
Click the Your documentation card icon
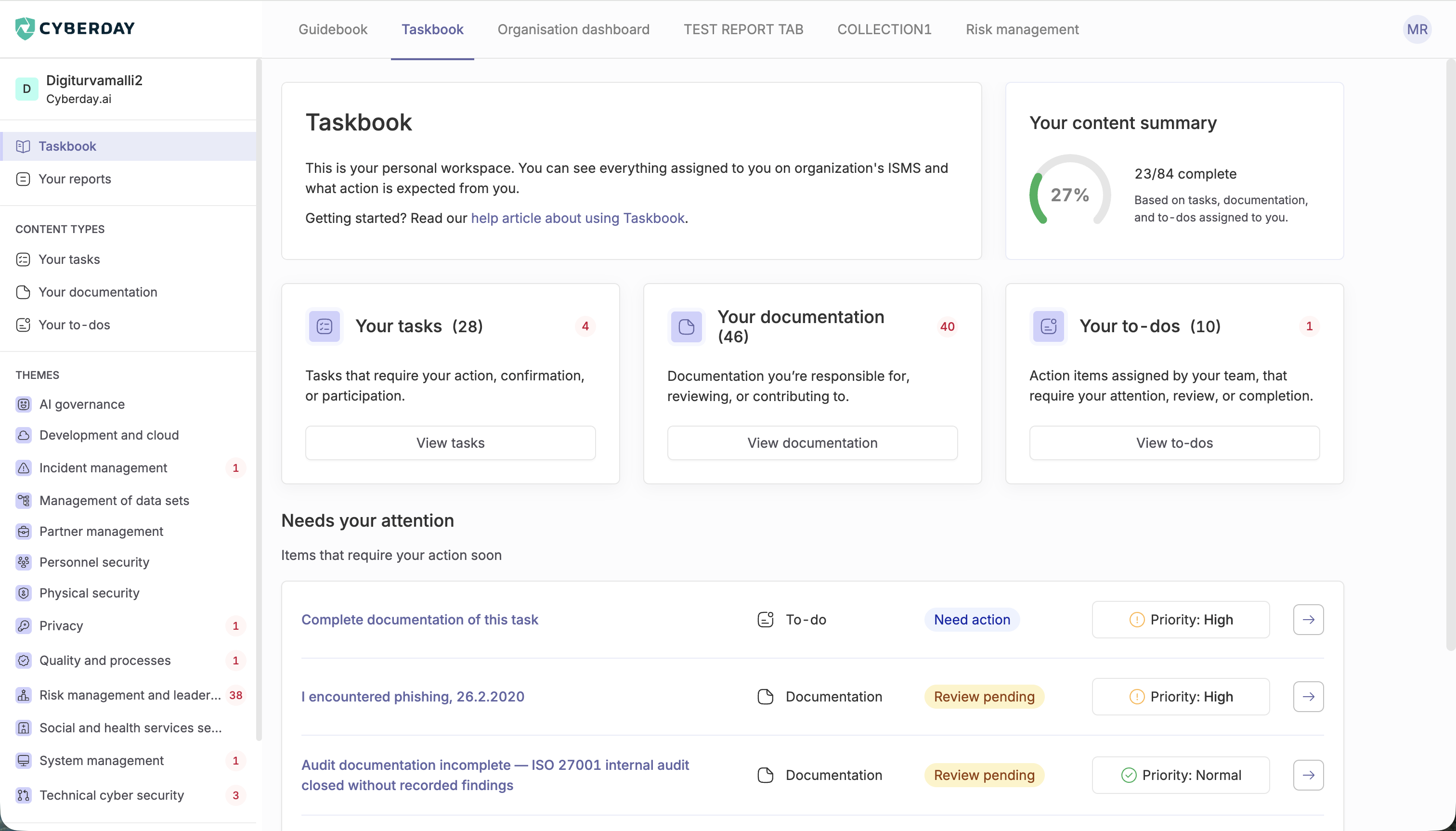click(686, 326)
